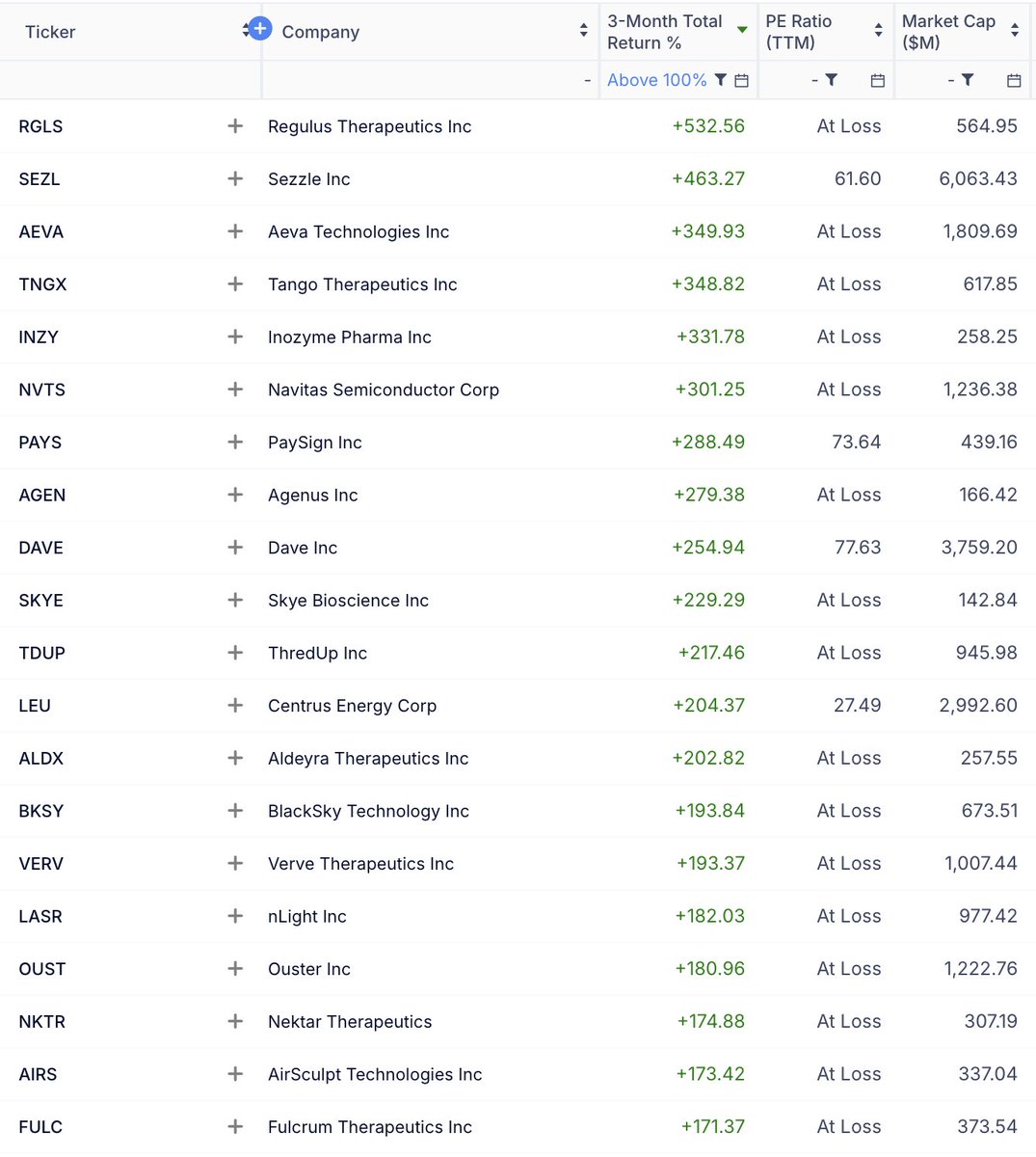Add AEVA row with its plus icon
Viewport: 1036px width, 1157px height.
(x=235, y=231)
